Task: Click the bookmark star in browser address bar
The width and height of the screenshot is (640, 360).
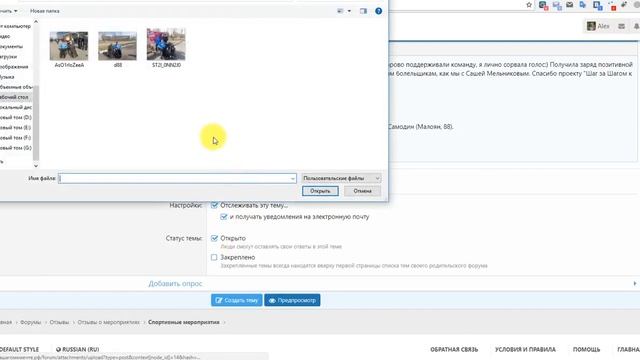Action: [x=529, y=5]
